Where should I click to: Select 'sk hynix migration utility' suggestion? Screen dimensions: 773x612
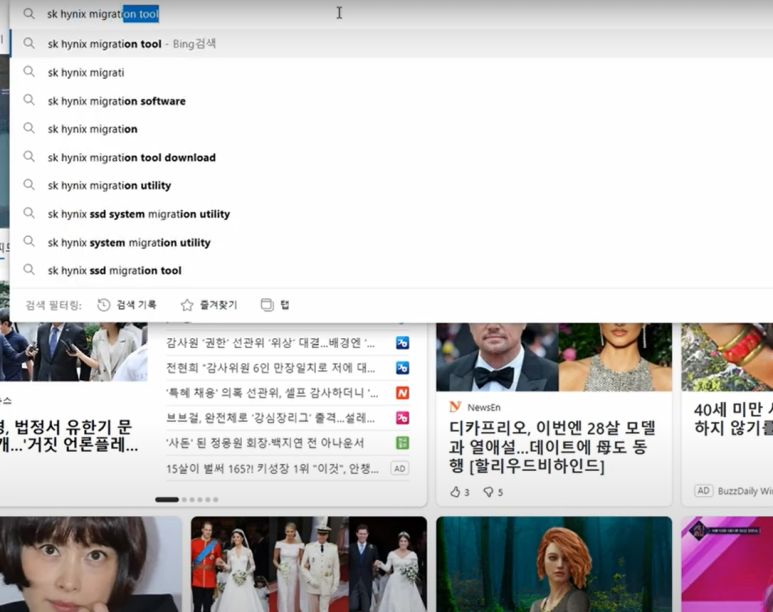pyautogui.click(x=391, y=186)
